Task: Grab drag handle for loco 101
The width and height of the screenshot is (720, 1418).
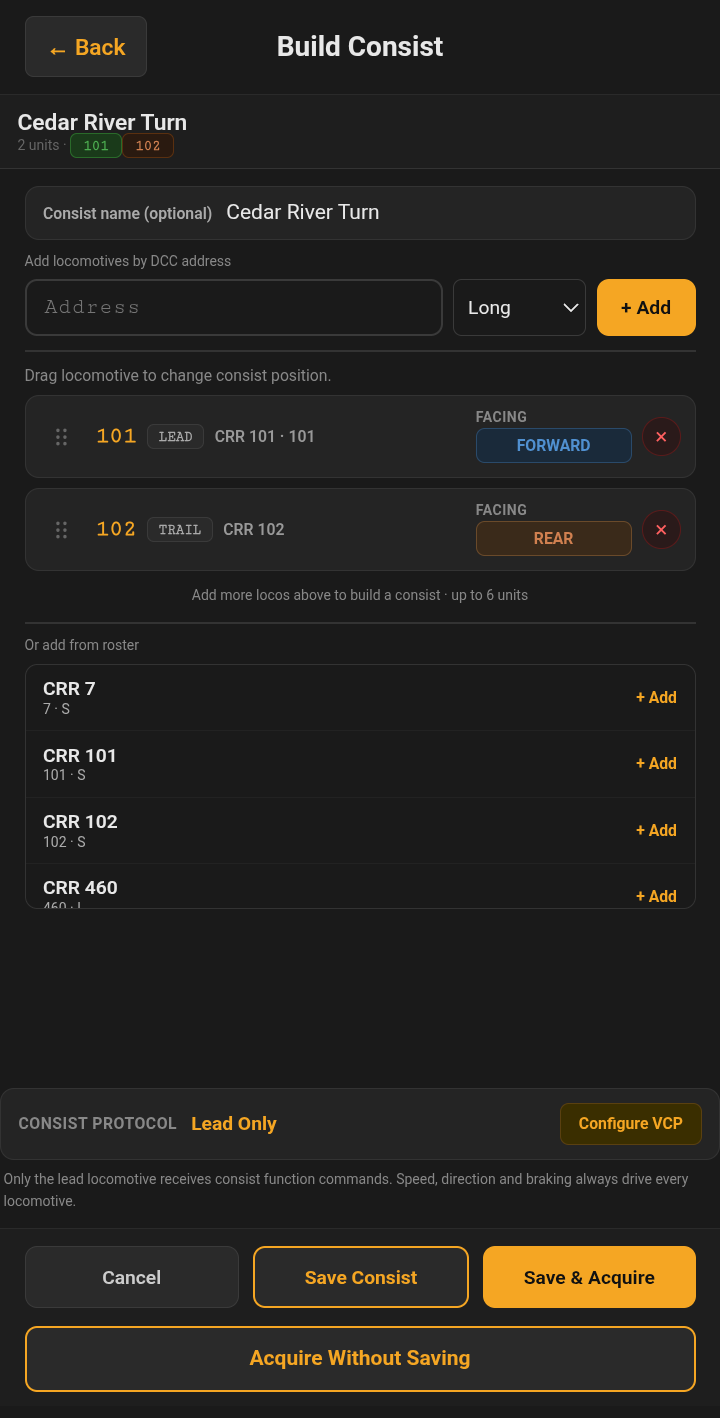Action: pyautogui.click(x=61, y=437)
